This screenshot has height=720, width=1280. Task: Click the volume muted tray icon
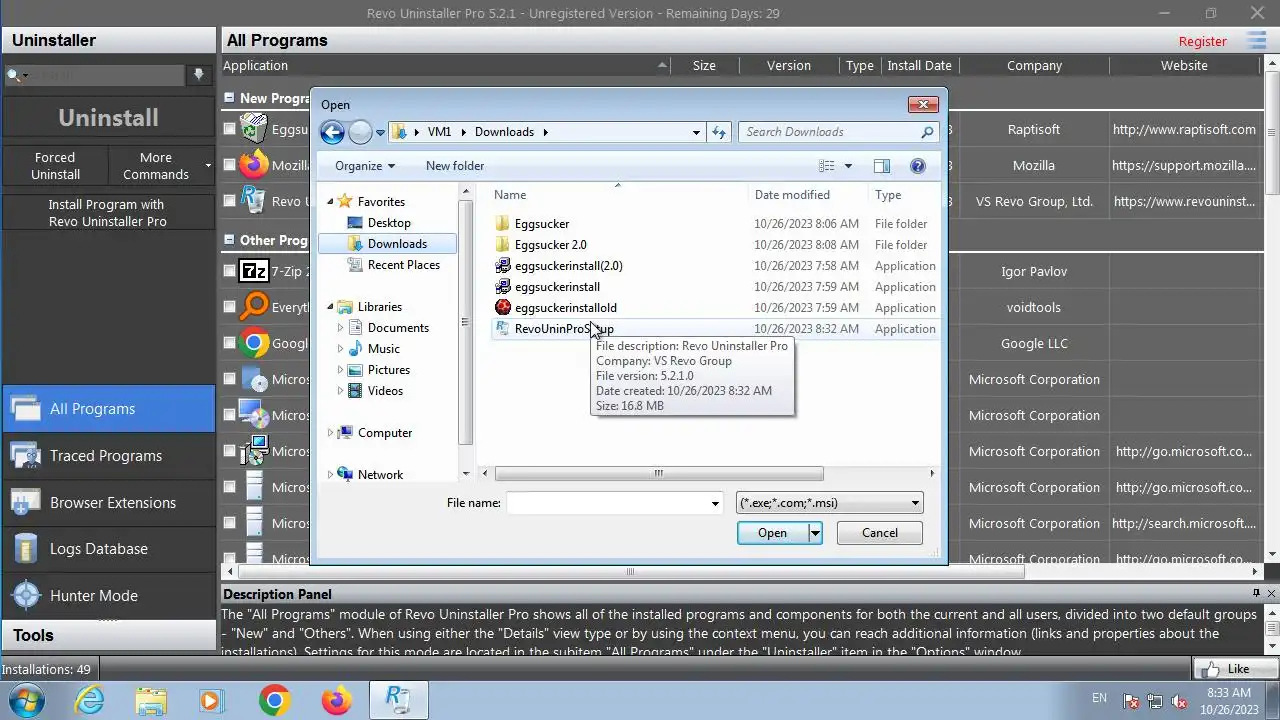click(1178, 701)
